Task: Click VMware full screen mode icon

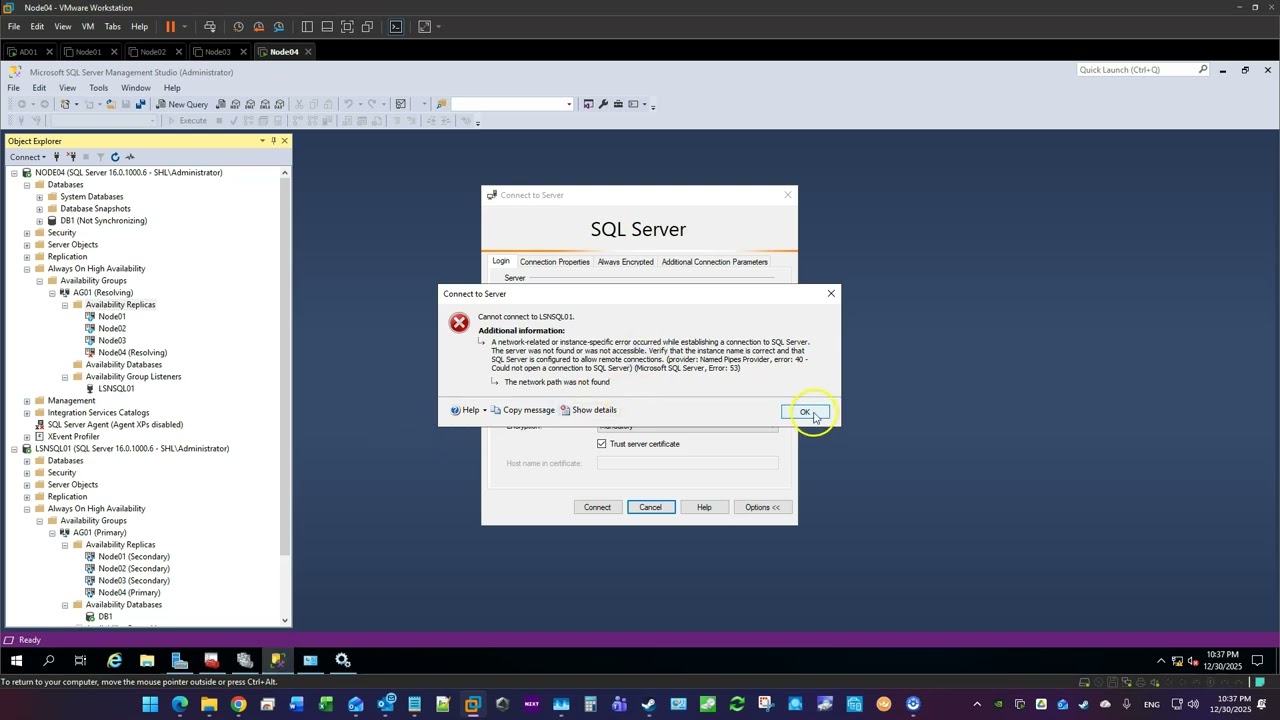Action: click(x=347, y=27)
